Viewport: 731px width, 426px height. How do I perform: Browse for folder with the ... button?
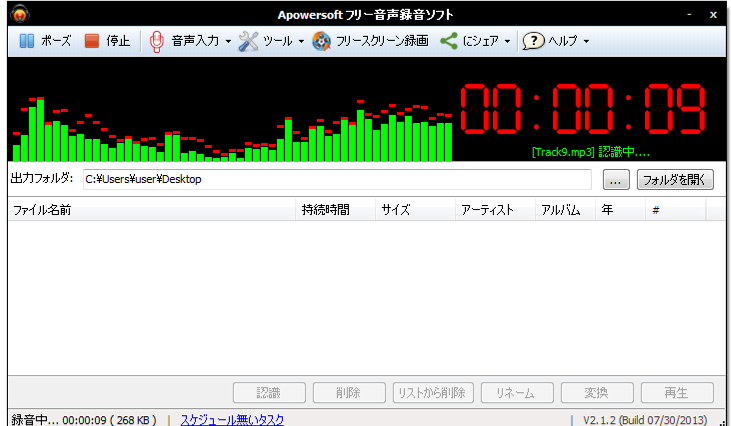click(x=616, y=180)
